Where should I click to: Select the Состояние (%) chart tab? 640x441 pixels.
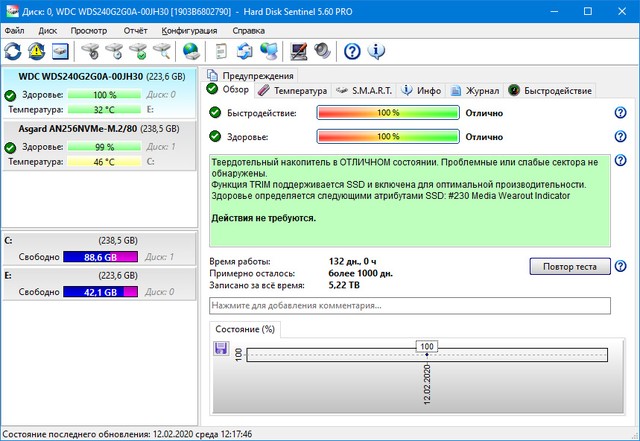tap(245, 329)
